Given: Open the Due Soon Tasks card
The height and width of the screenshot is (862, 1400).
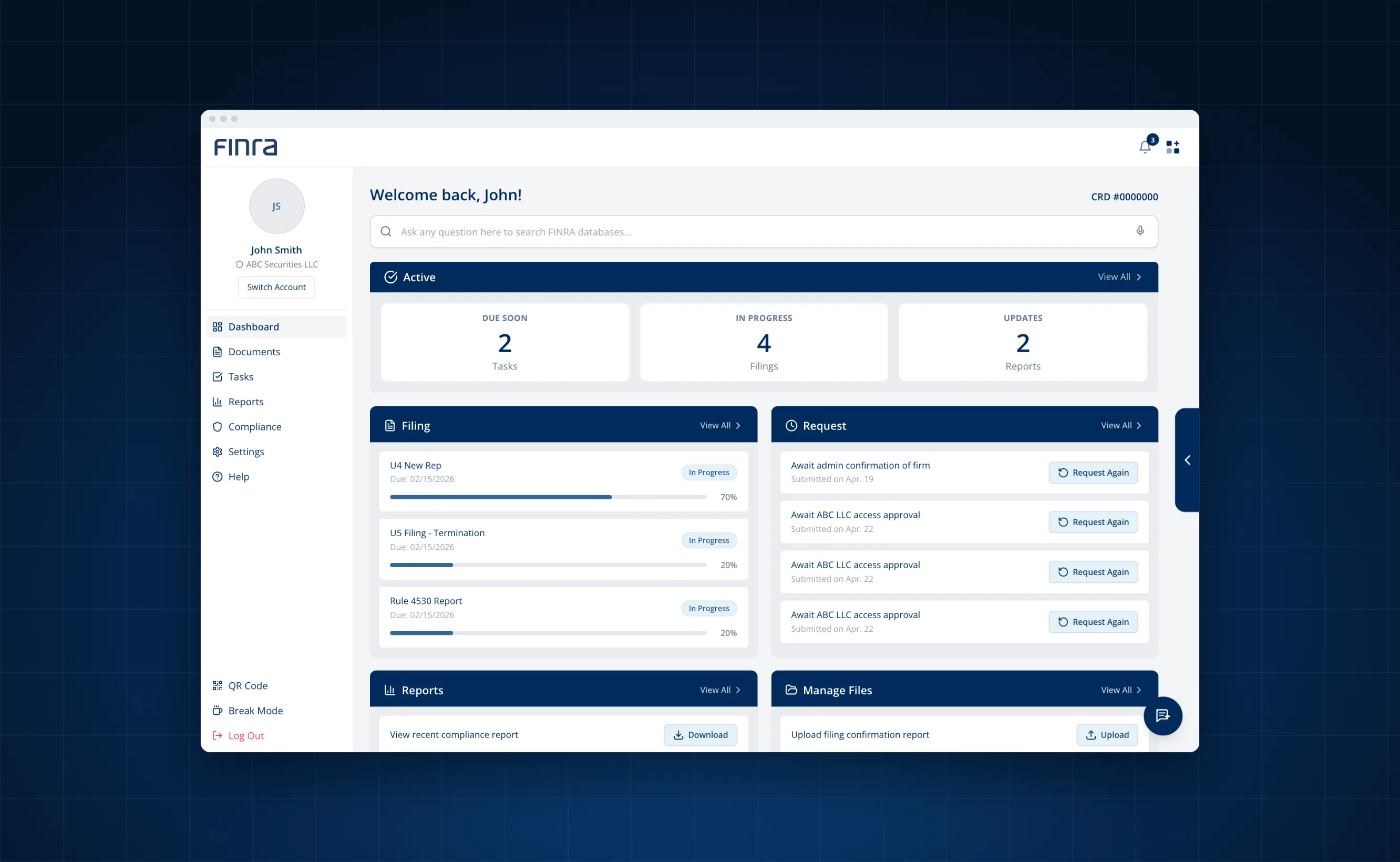Looking at the screenshot, I should (x=505, y=342).
